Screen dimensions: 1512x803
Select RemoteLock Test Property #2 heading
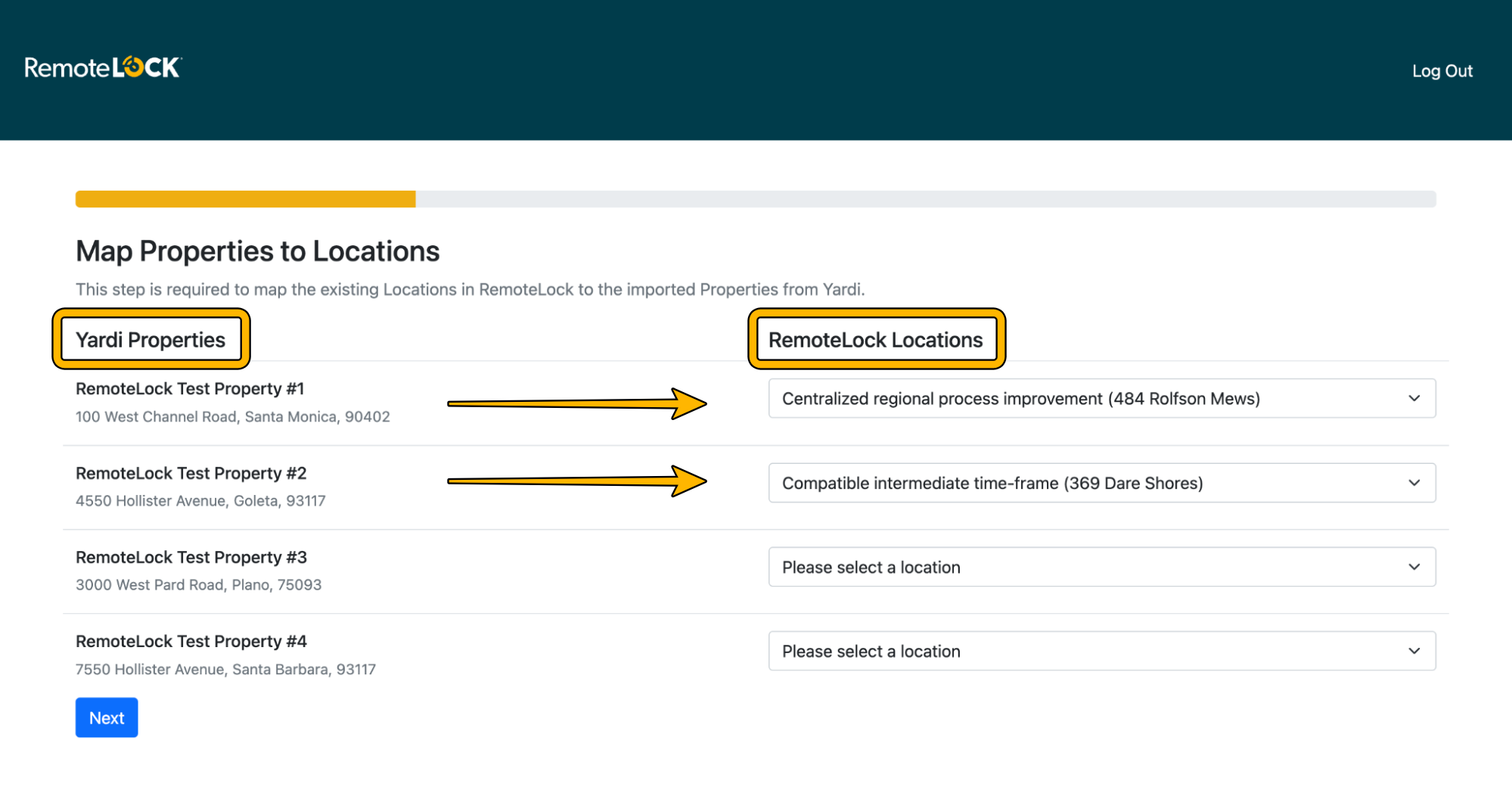pos(191,473)
